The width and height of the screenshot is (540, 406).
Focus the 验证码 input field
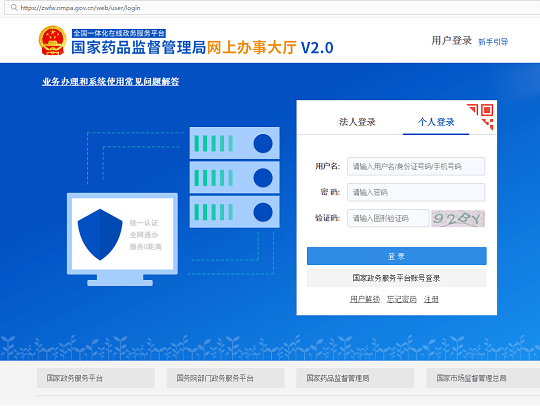[x=388, y=218]
